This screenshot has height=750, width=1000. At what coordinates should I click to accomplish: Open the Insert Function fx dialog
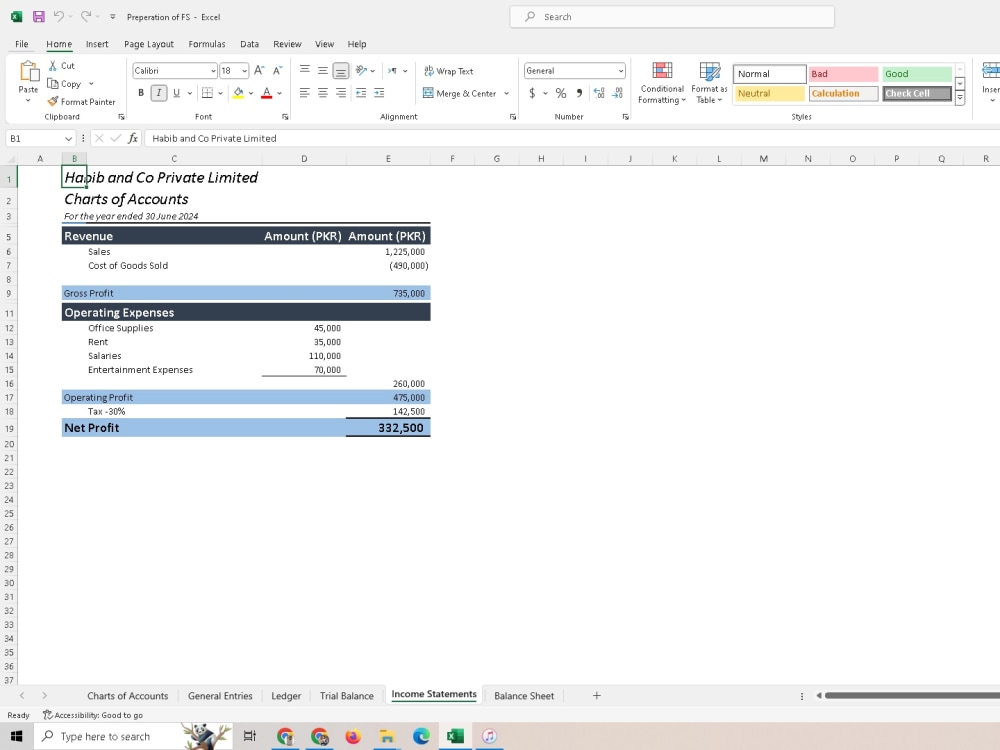pos(133,138)
